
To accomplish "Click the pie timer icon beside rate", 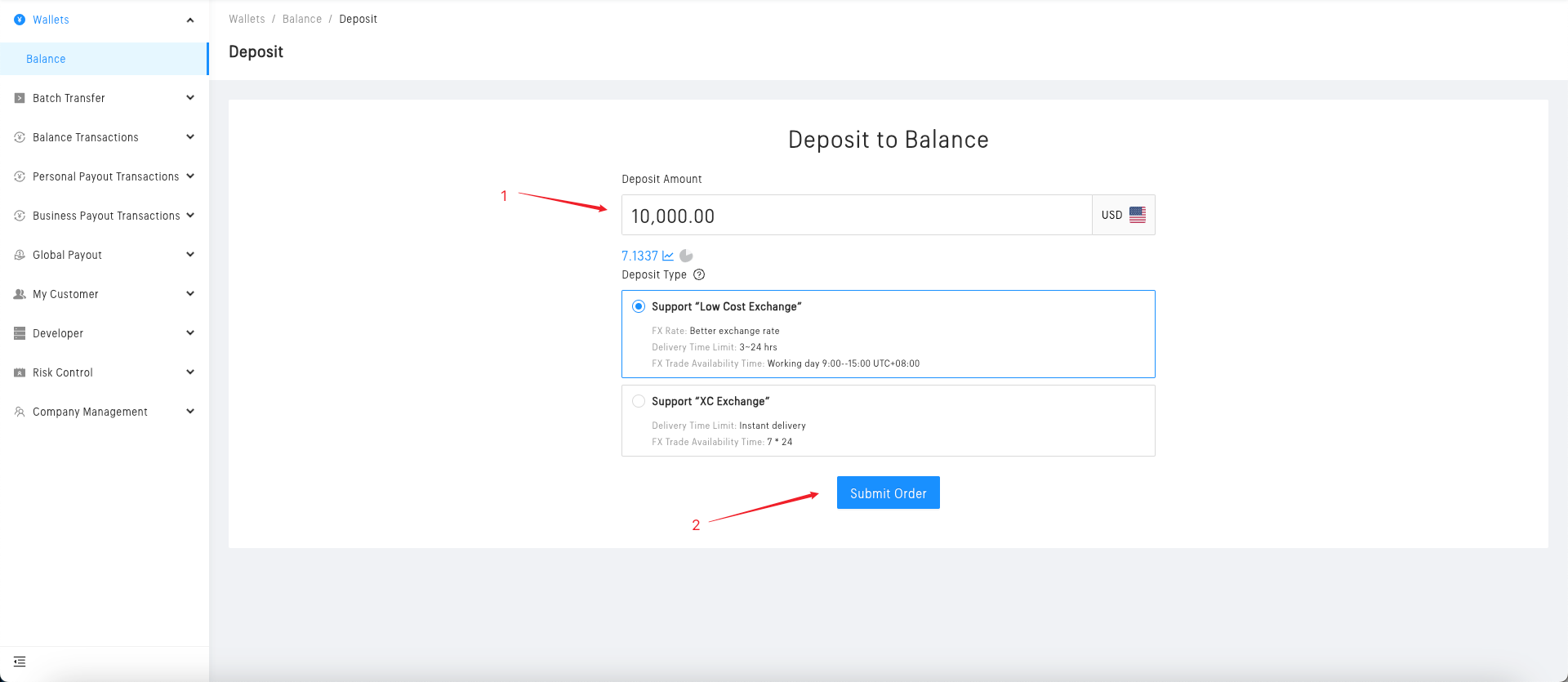I will click(x=686, y=256).
